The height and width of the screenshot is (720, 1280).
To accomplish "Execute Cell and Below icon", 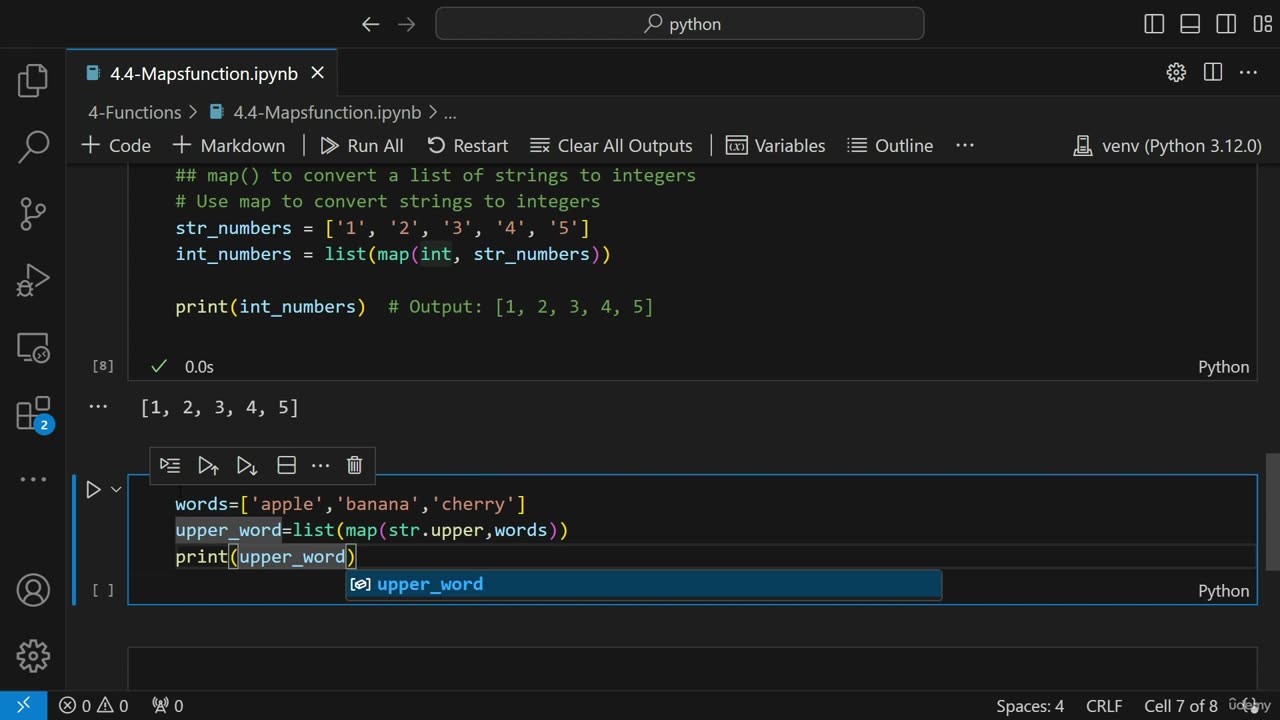I will point(246,465).
